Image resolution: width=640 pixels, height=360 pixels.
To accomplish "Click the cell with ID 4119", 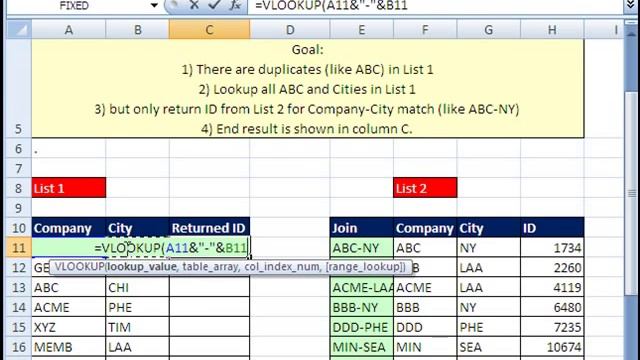I will [x=552, y=287].
